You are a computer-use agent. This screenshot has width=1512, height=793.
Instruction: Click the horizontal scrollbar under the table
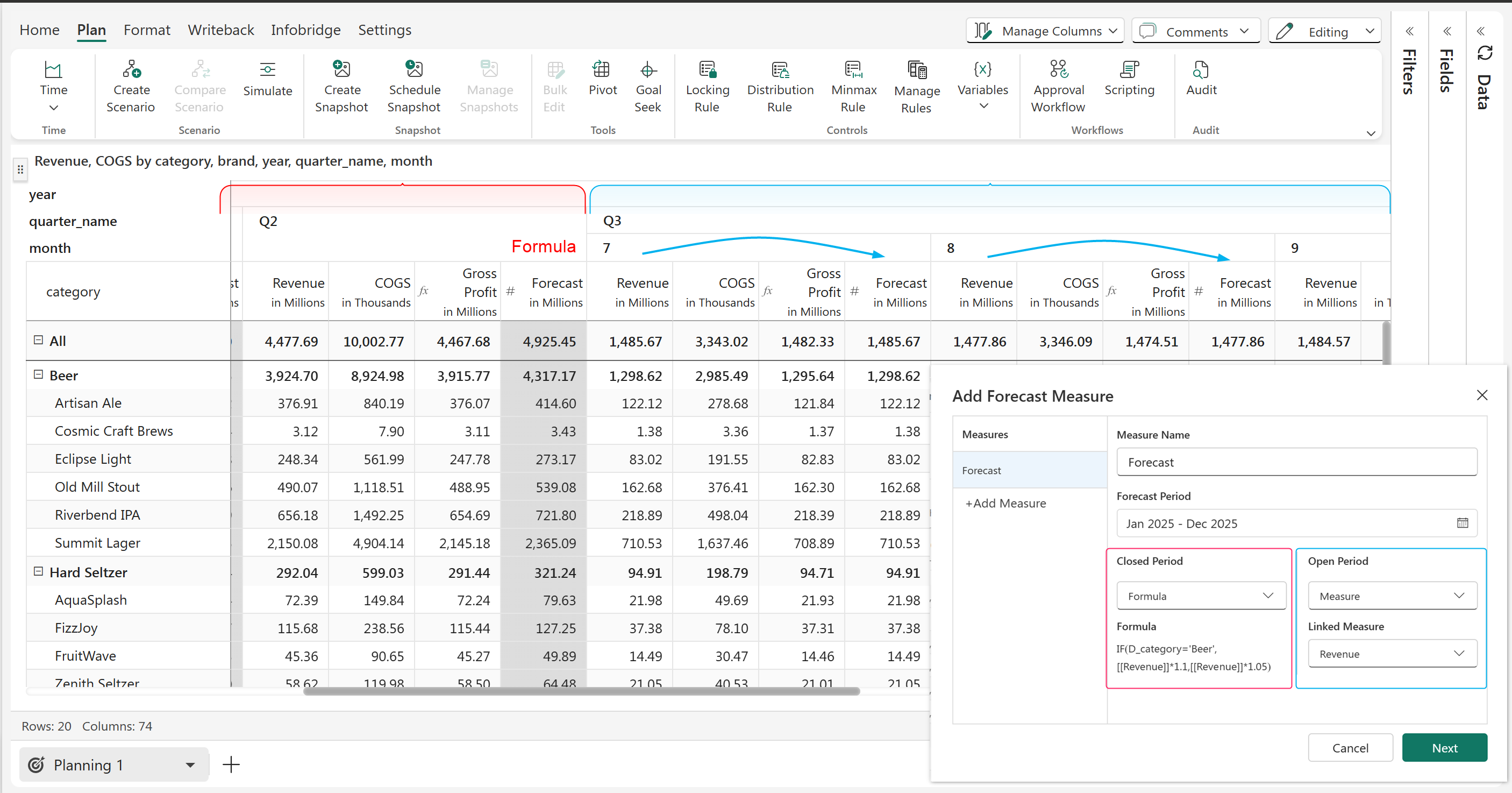(581, 691)
